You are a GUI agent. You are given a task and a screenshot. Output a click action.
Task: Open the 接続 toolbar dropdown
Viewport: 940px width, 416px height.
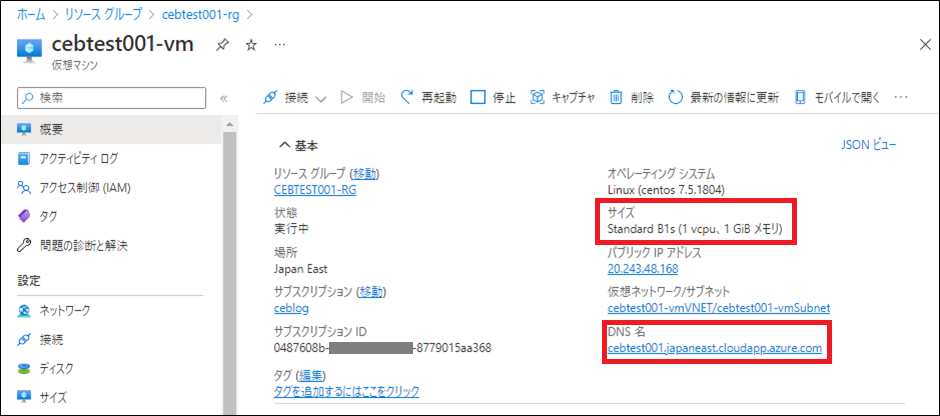(x=295, y=98)
